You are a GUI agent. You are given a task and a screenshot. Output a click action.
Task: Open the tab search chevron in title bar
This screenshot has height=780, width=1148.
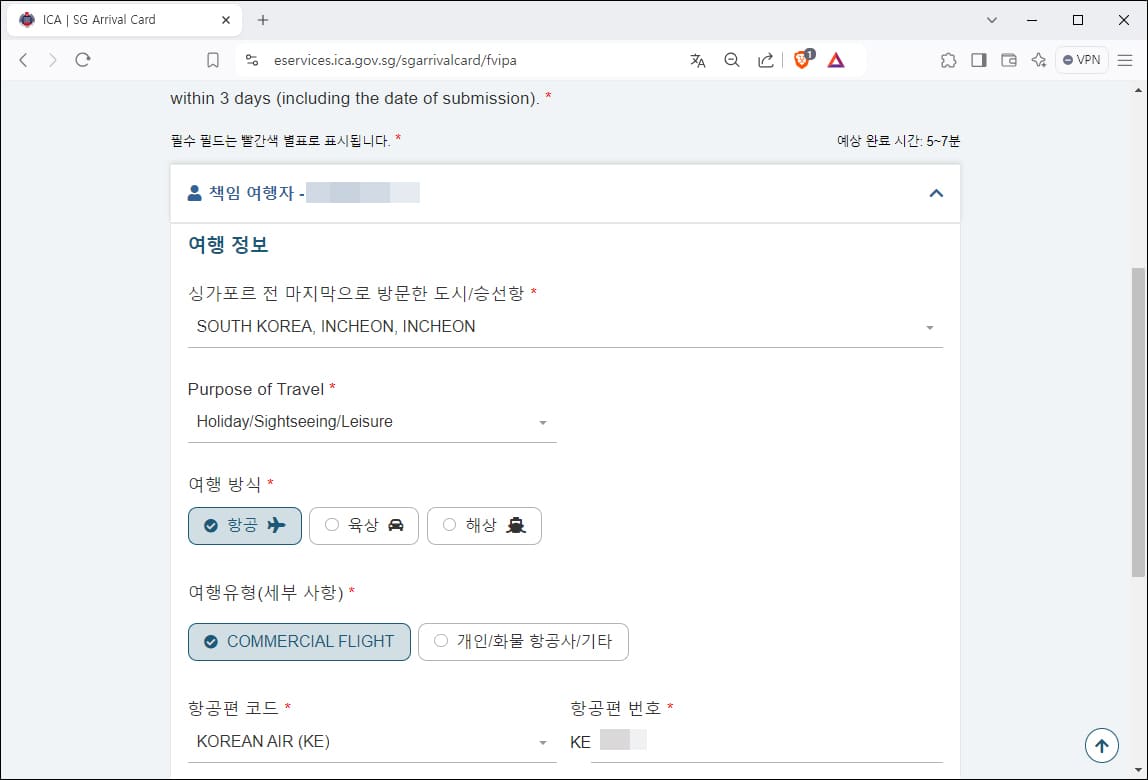tap(992, 20)
